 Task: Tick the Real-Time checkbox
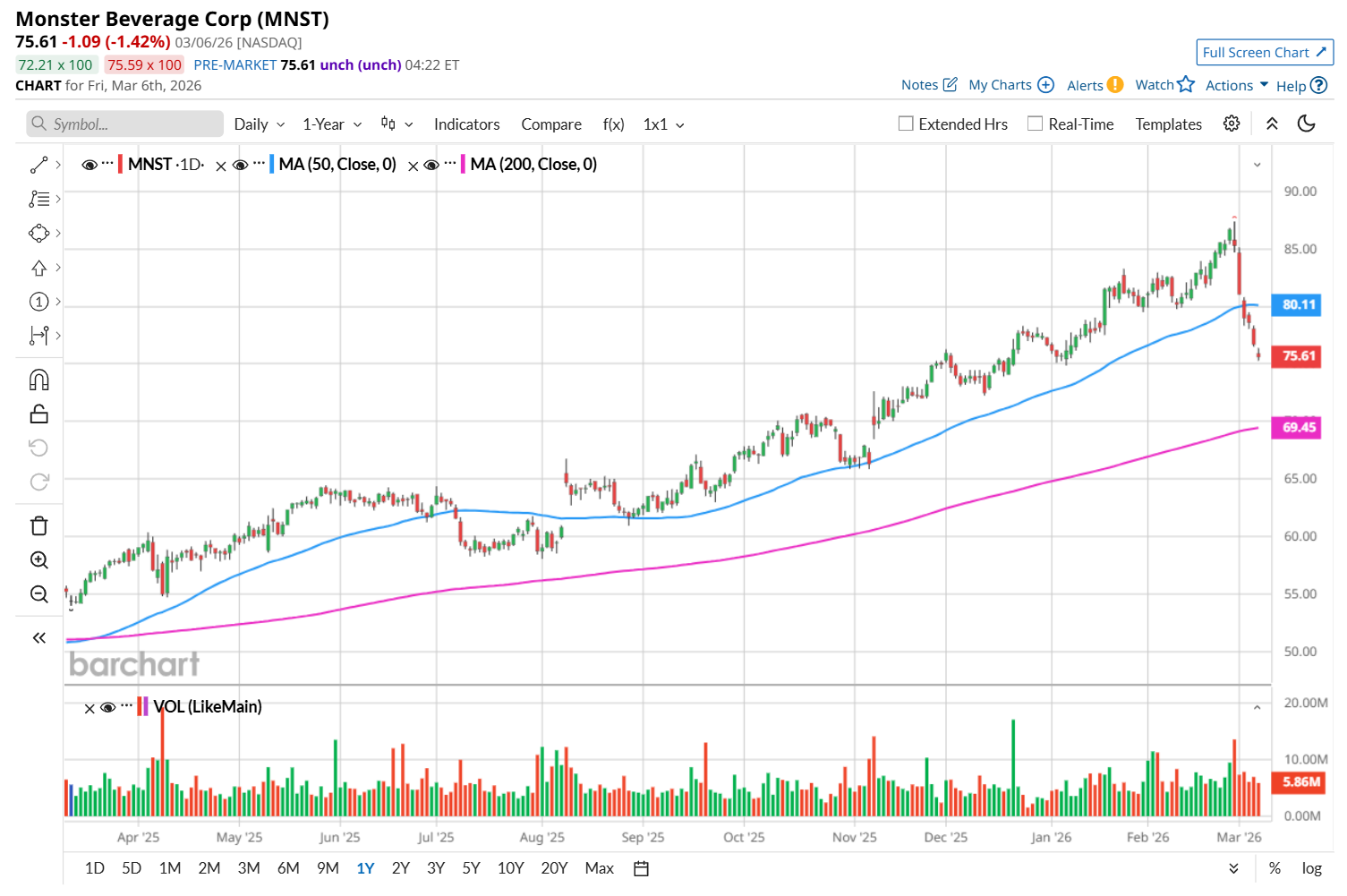(1036, 124)
